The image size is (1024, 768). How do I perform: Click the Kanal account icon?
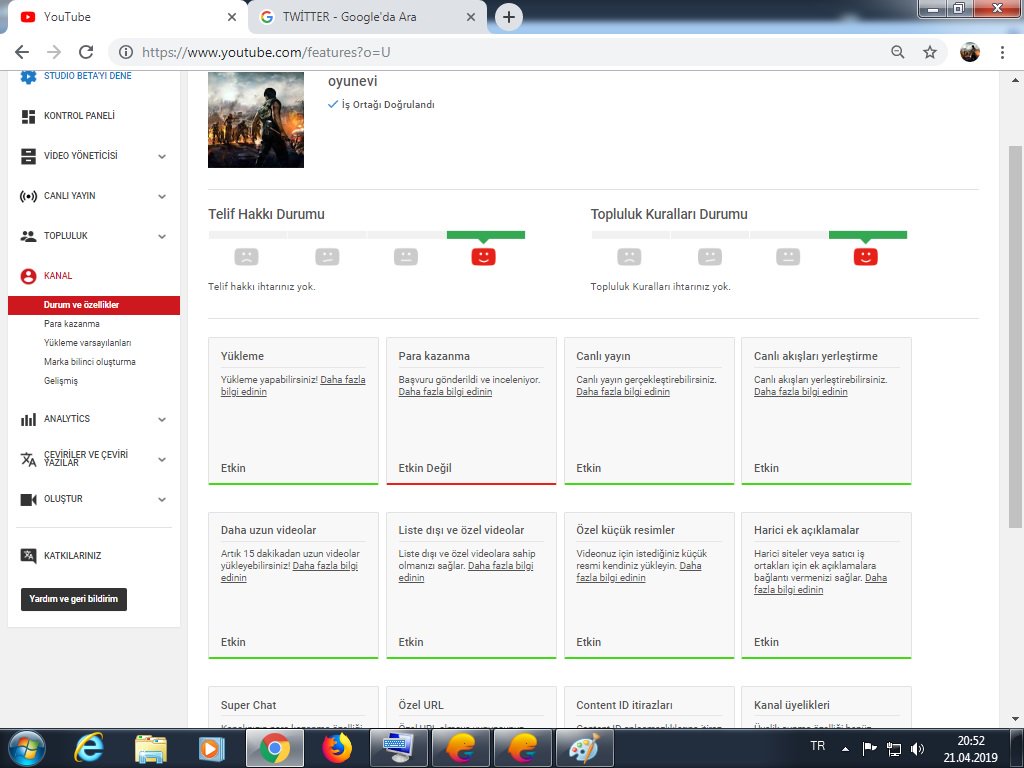pyautogui.click(x=28, y=276)
